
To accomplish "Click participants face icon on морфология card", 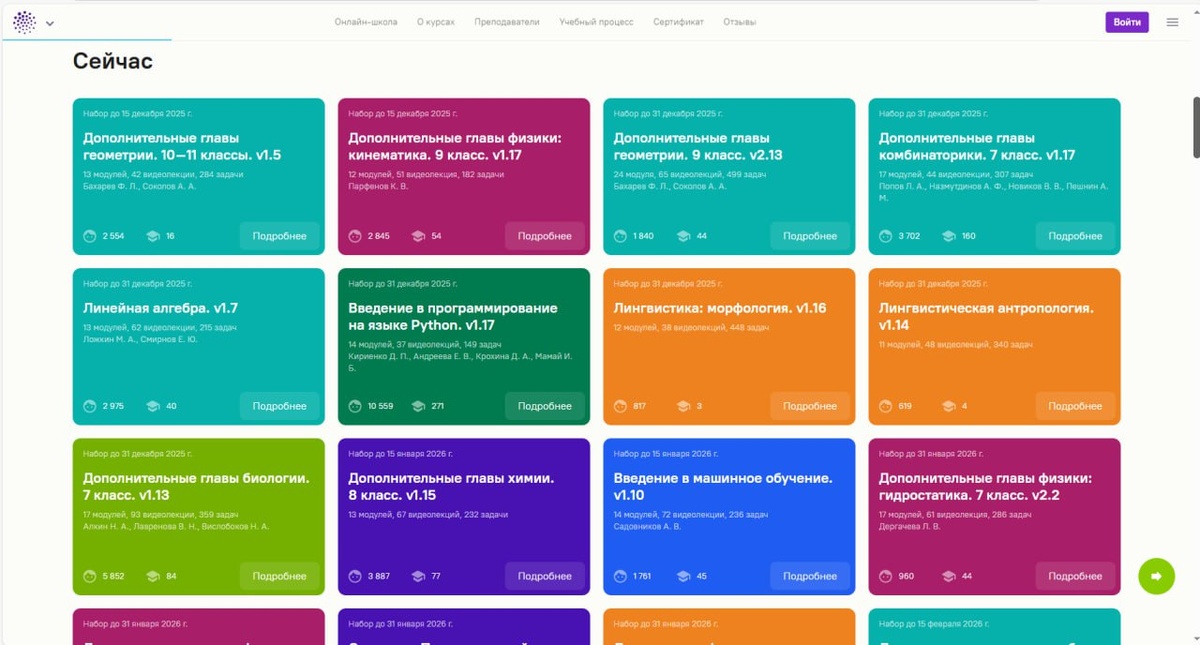I will pos(620,406).
